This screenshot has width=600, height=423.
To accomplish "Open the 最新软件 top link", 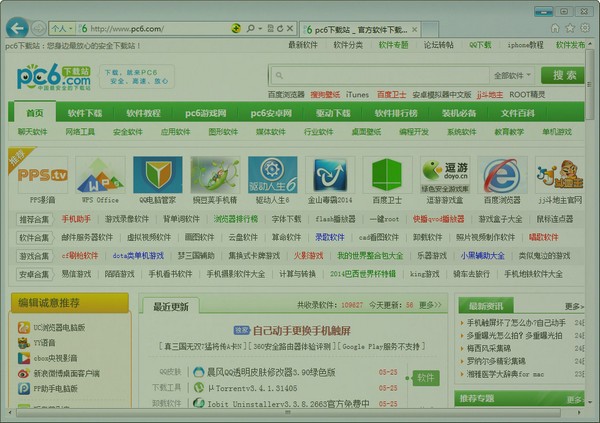I will coord(303,45).
